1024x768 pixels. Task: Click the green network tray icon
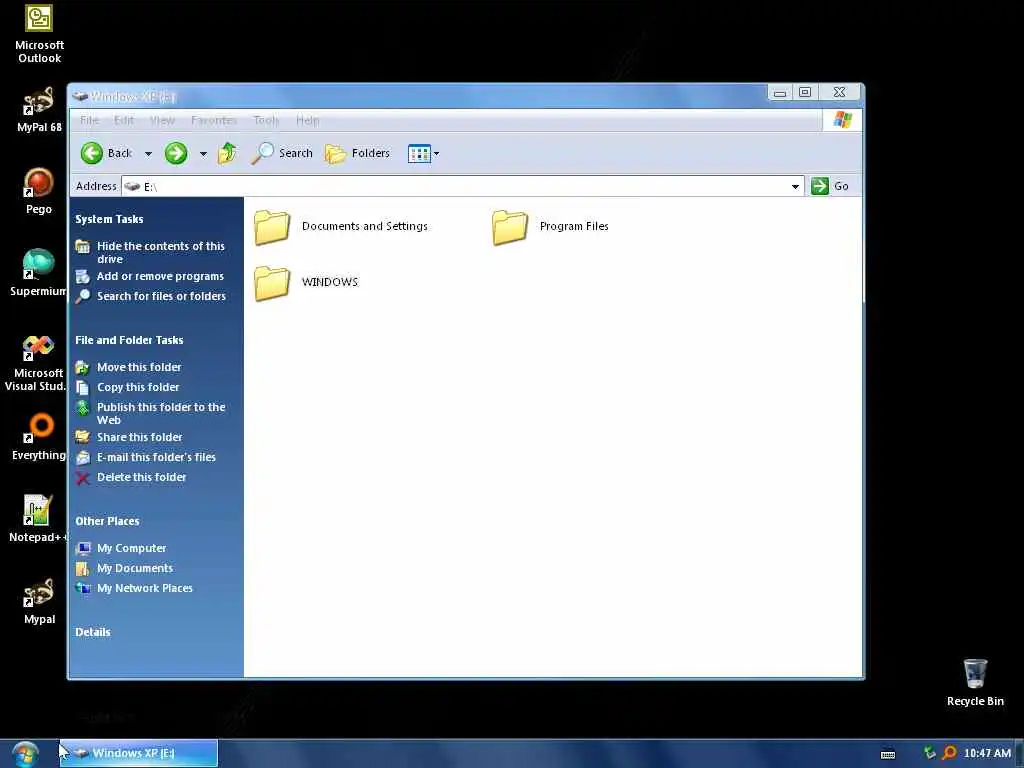pyautogui.click(x=929, y=754)
